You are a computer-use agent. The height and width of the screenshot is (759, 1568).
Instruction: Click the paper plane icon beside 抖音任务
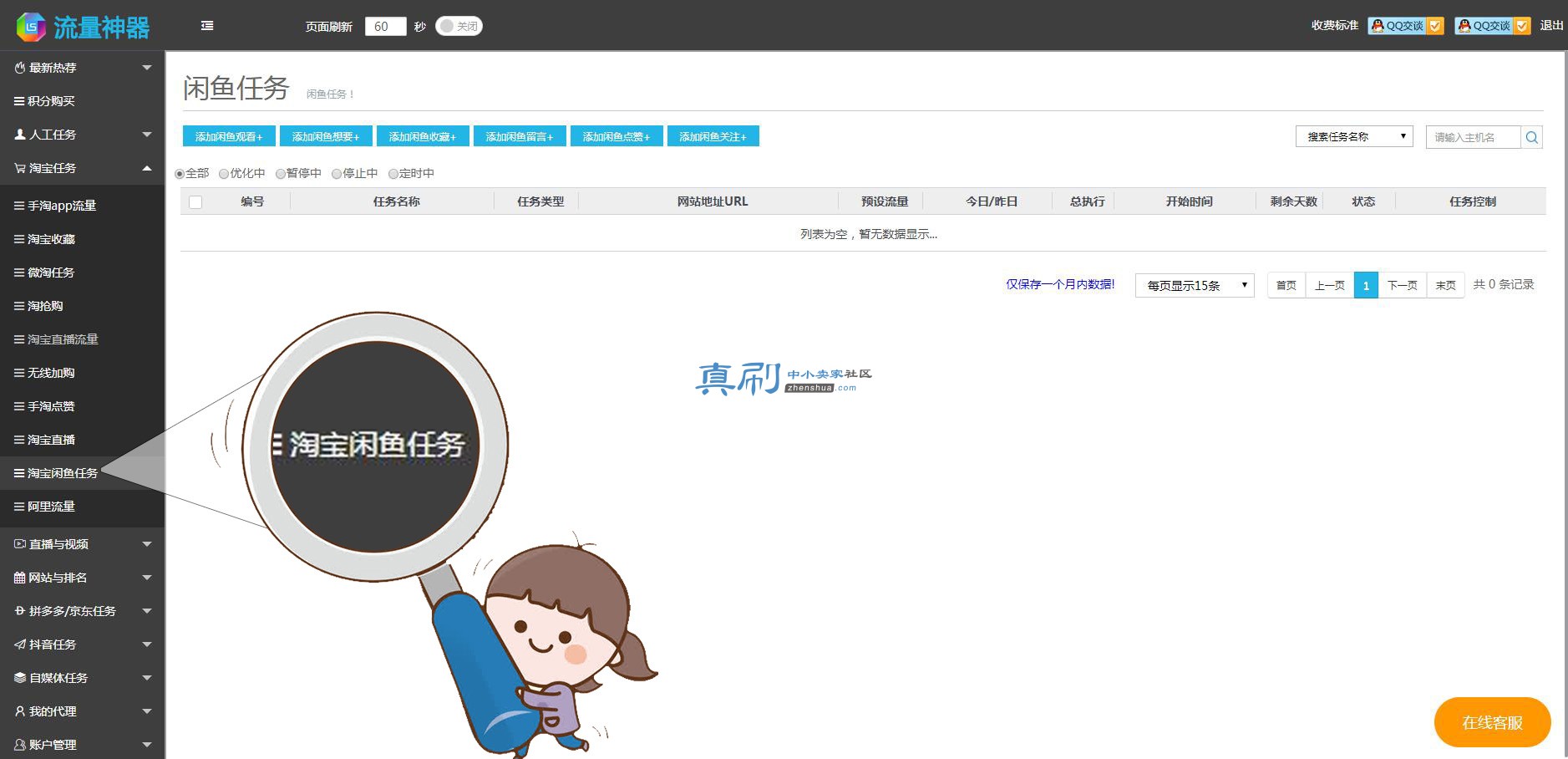(20, 644)
